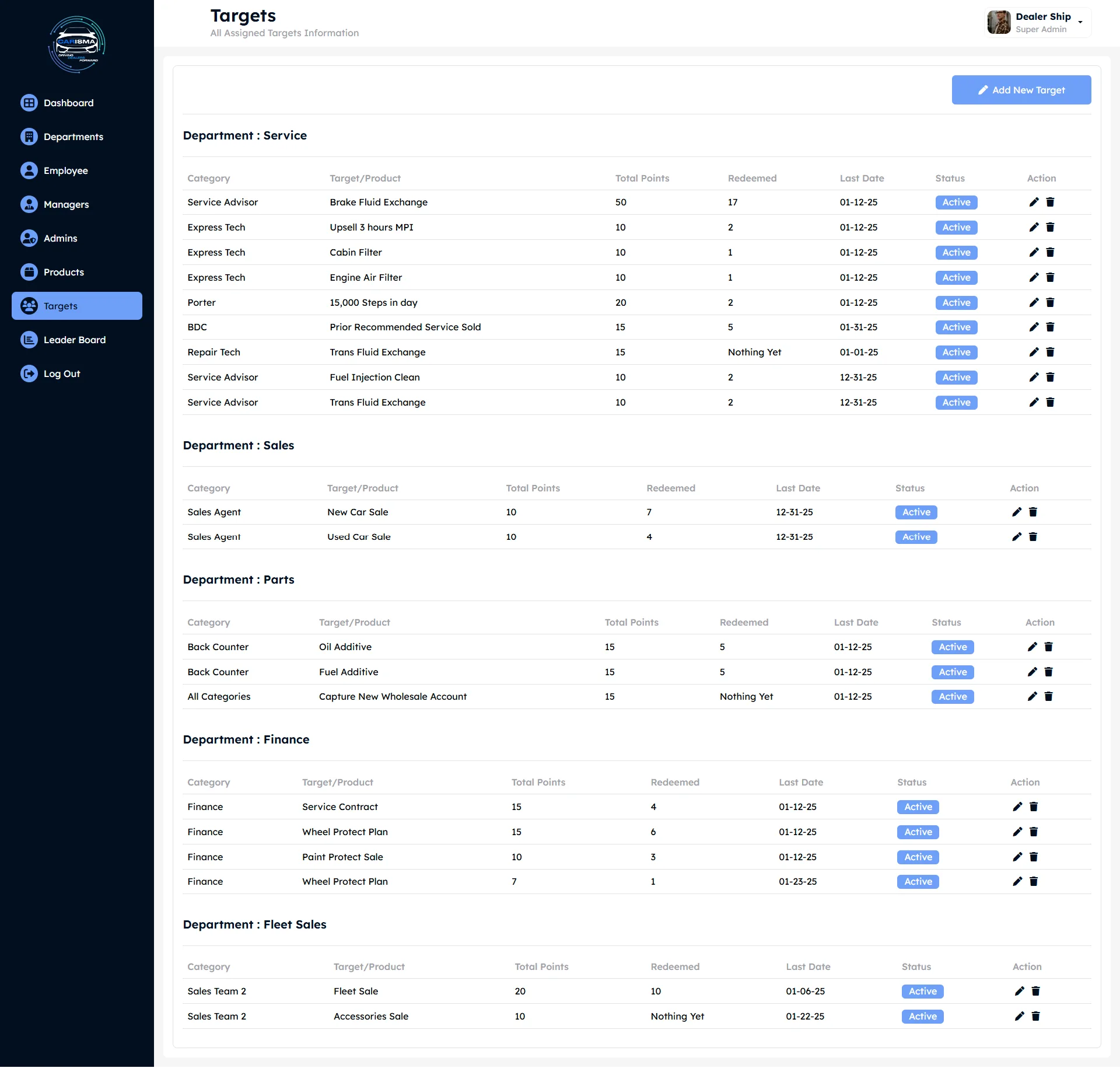
Task: Click the Add New Target button
Action: coord(1021,90)
